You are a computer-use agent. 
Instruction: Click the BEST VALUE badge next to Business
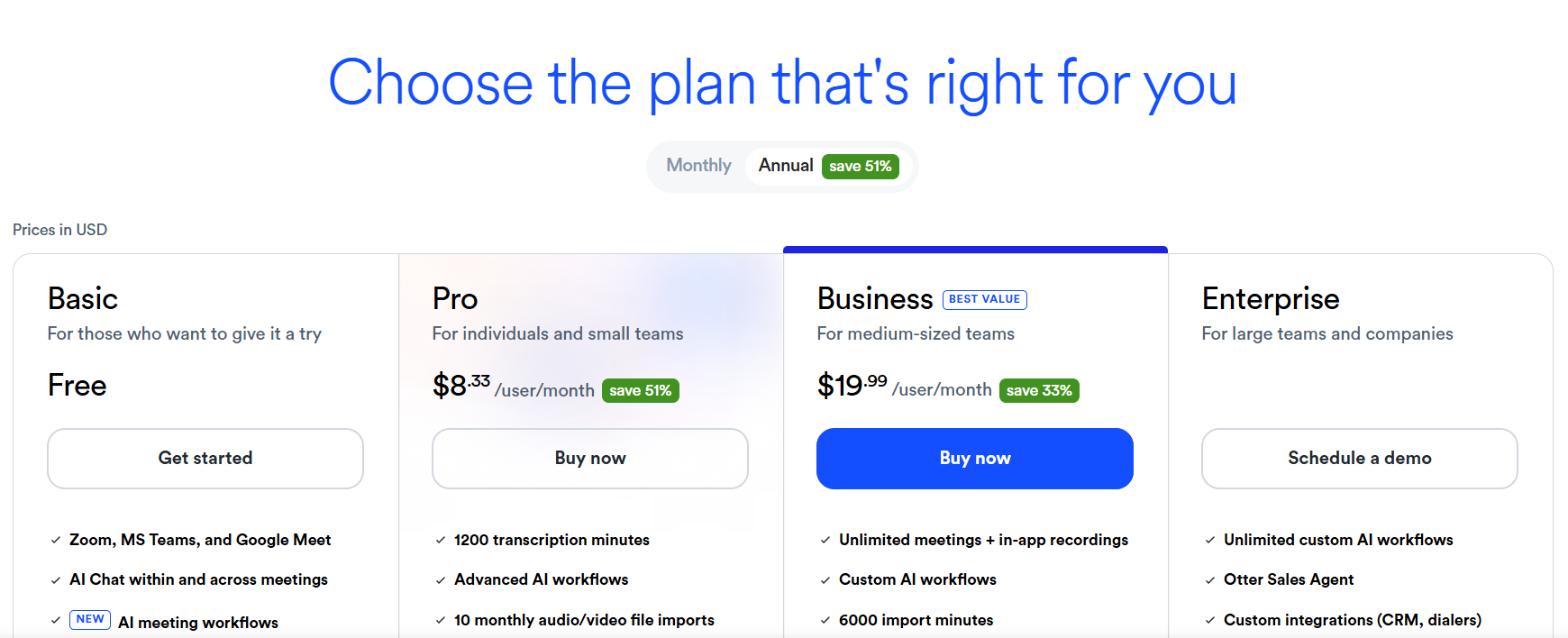(x=984, y=299)
